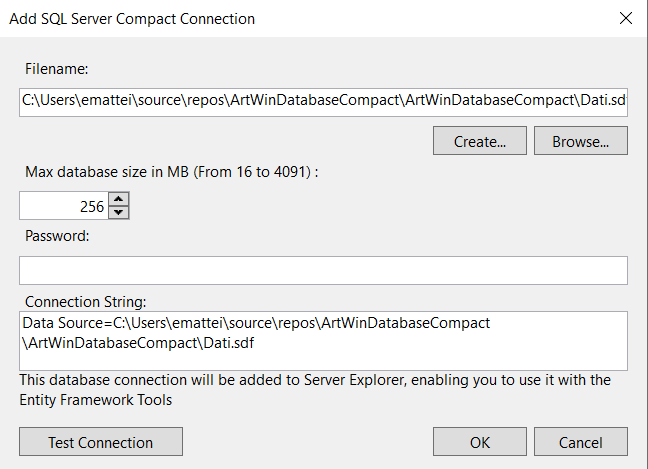
Task: Click the dialog title "Add SQL Server Compact Connection"
Action: click(x=132, y=19)
